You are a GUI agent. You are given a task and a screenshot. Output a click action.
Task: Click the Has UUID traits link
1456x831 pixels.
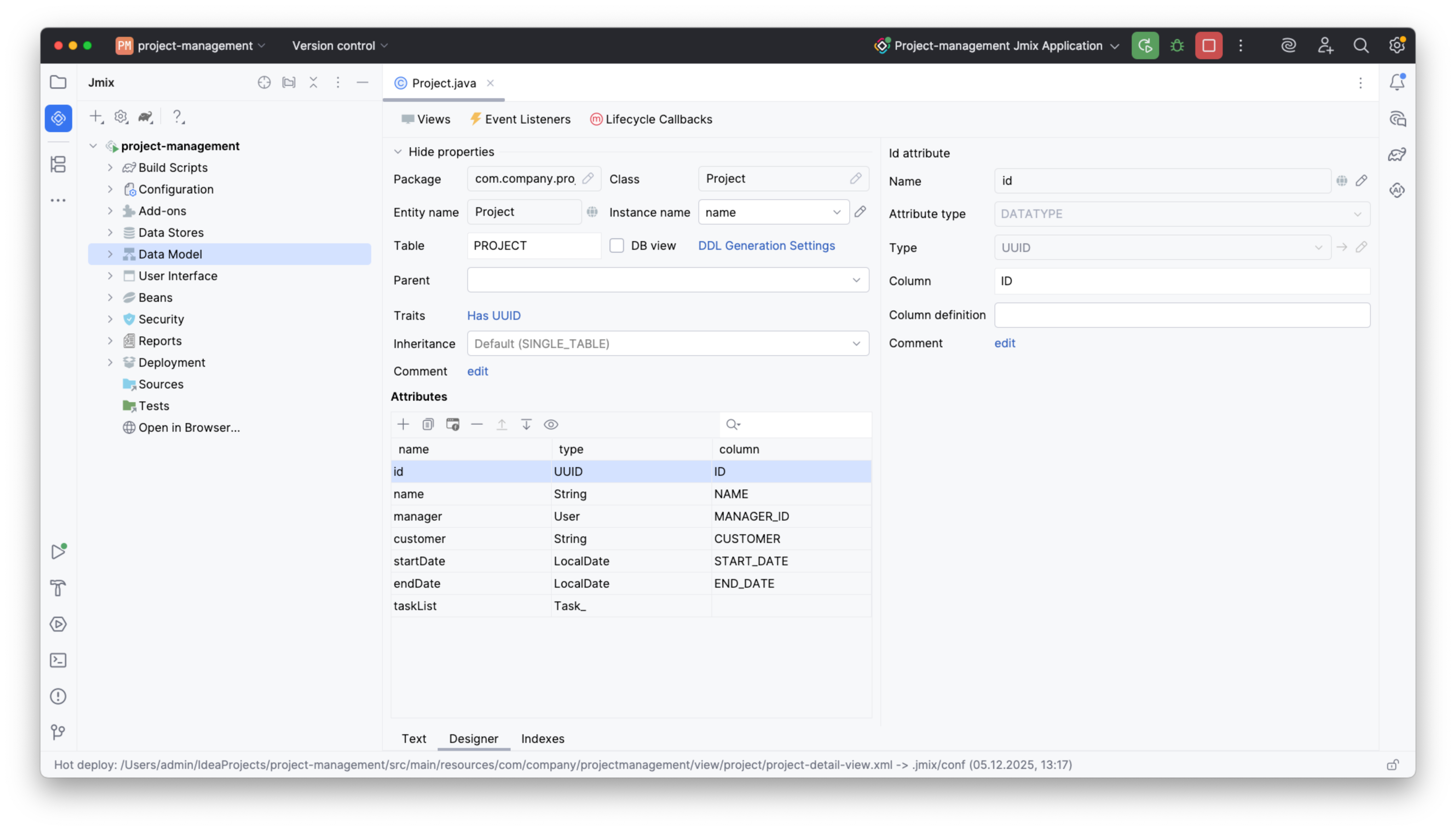pos(494,316)
